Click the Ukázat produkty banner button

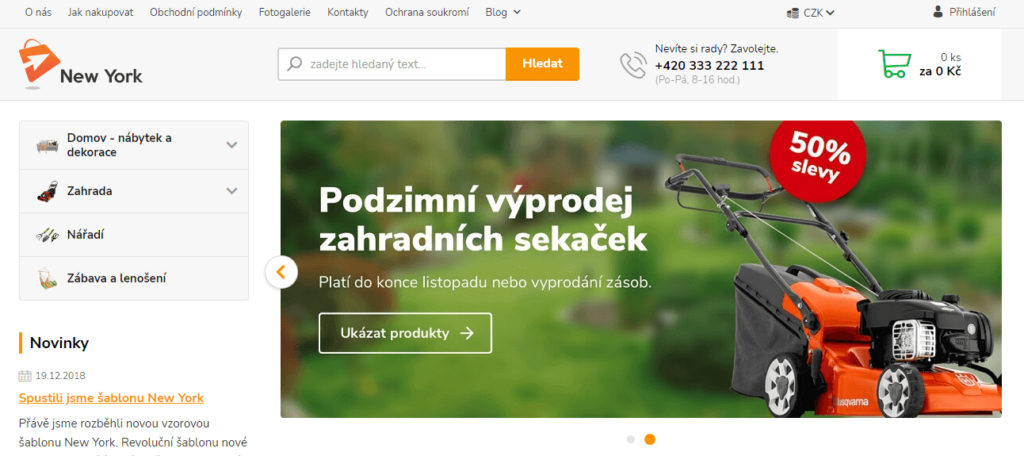click(406, 333)
